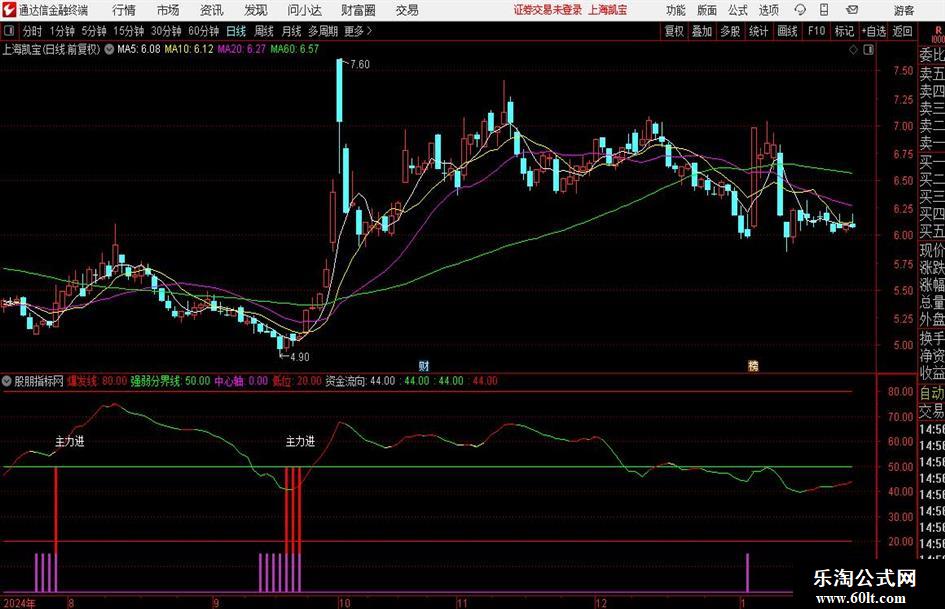The width and height of the screenshot is (945, 609).
Task: Click the 复权 toolbar button
Action: tap(674, 31)
